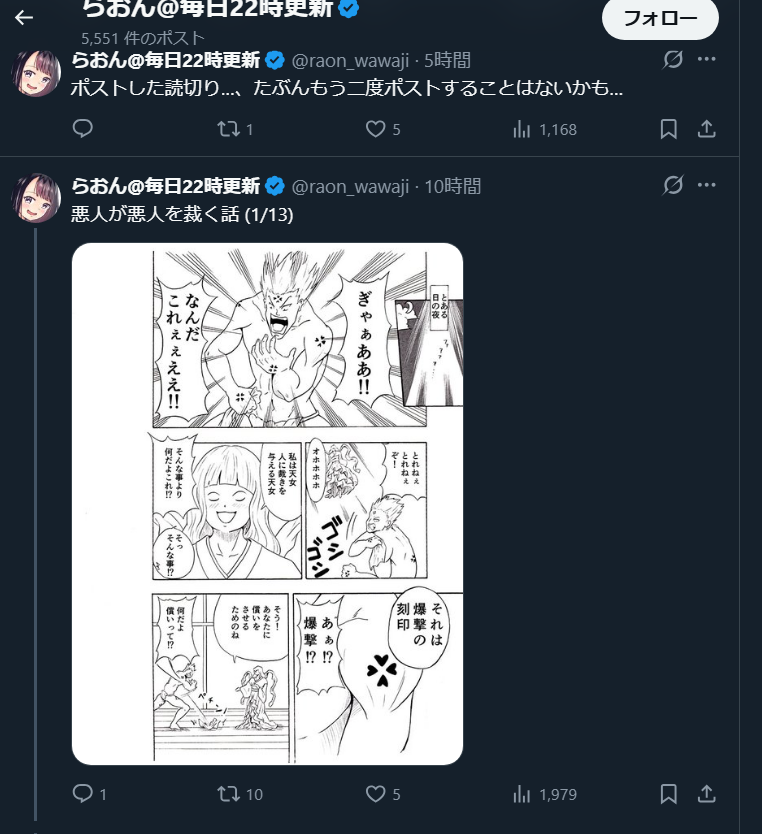Repost the 5時間 post
This screenshot has width=762, height=834.
235,129
